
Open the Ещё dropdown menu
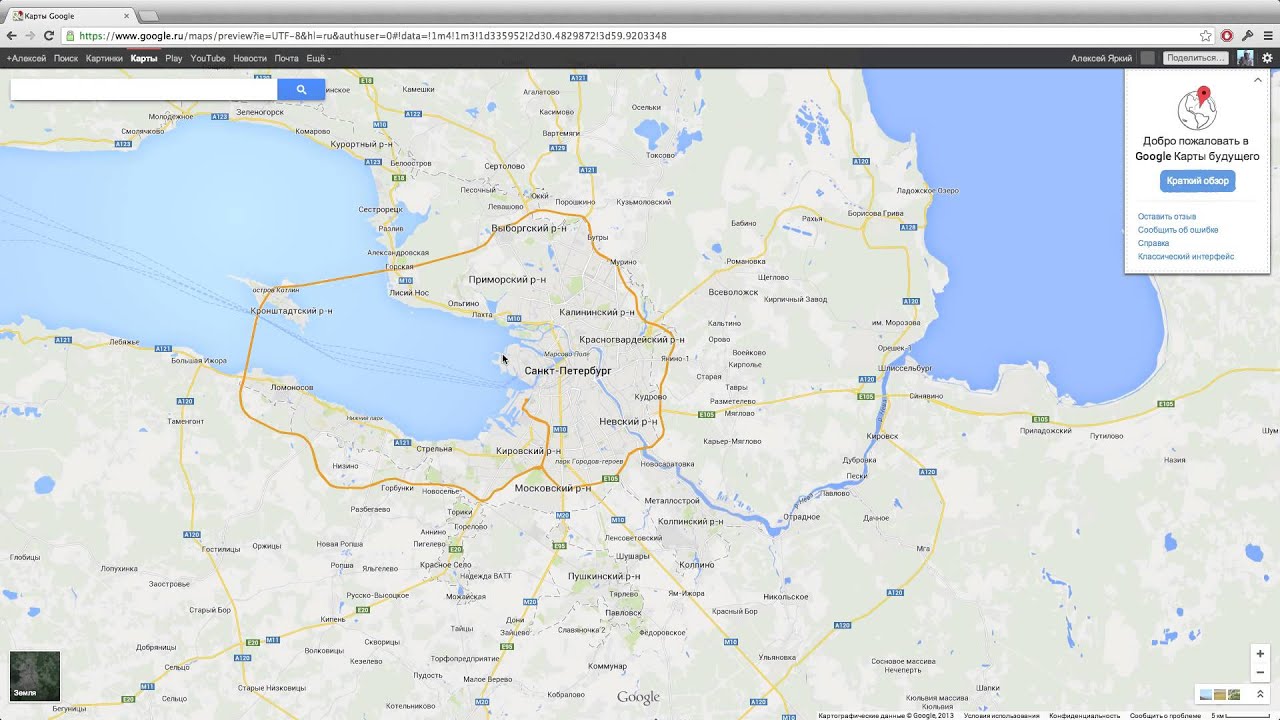[318, 58]
